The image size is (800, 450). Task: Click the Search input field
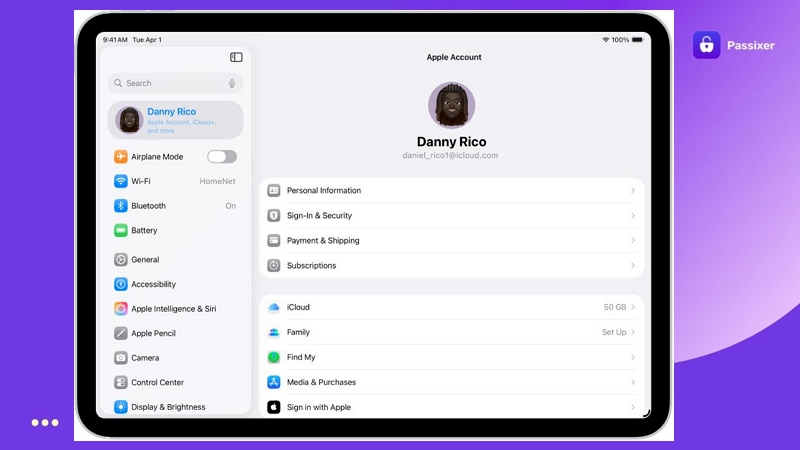pyautogui.click(x=175, y=83)
